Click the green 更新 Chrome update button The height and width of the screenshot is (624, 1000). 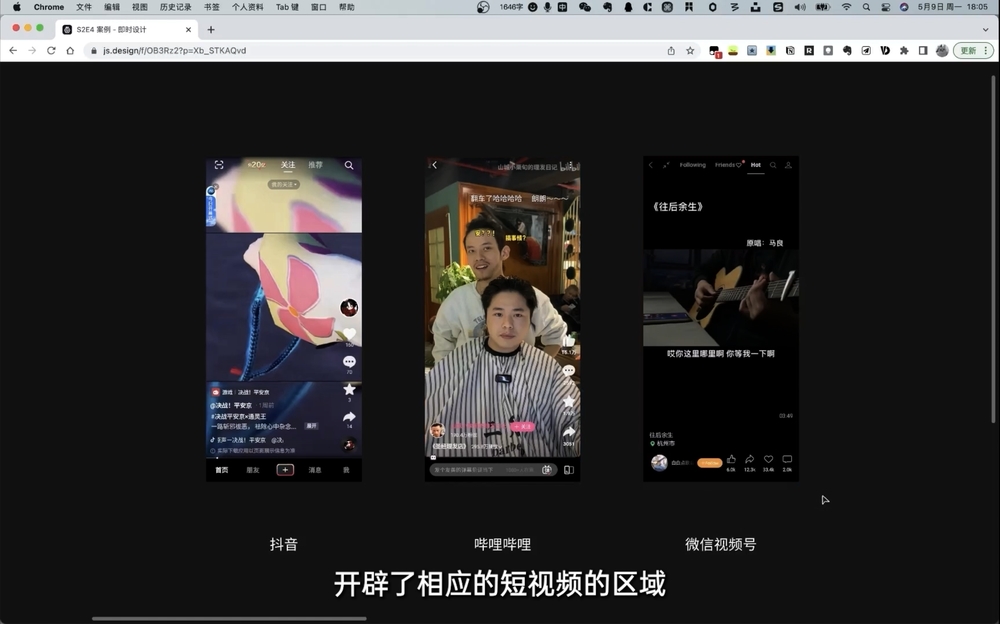[973, 50]
